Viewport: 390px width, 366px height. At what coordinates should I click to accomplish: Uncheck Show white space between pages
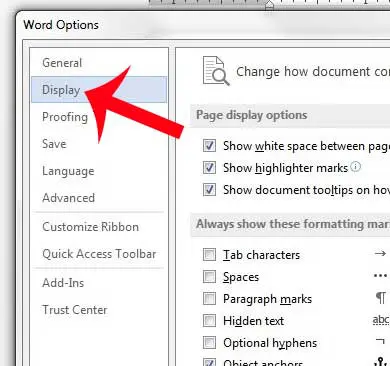209,146
